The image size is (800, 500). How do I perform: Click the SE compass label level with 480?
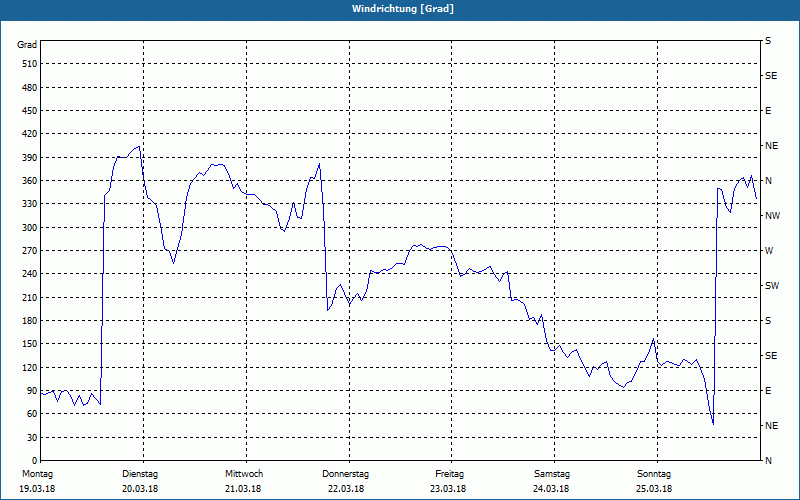771,76
